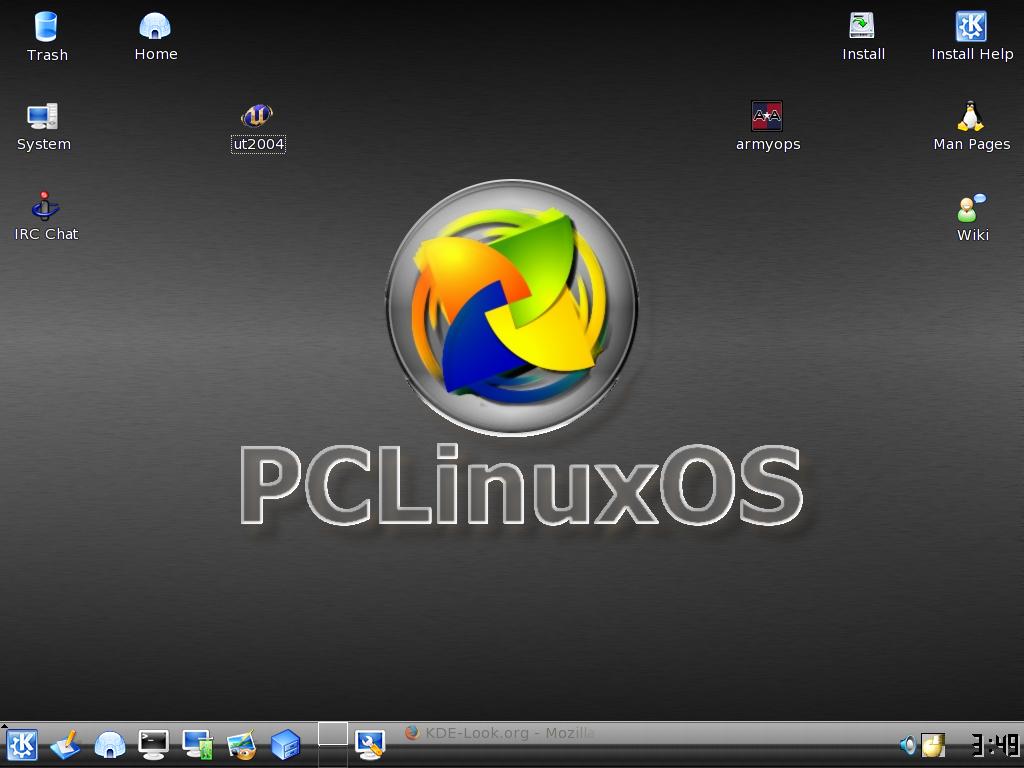
Task: Open the blue file cabinet icon in the panel
Action: point(285,744)
